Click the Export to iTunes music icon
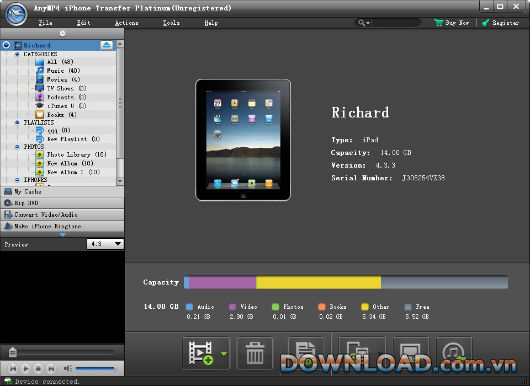The height and width of the screenshot is (386, 530). coord(454,353)
